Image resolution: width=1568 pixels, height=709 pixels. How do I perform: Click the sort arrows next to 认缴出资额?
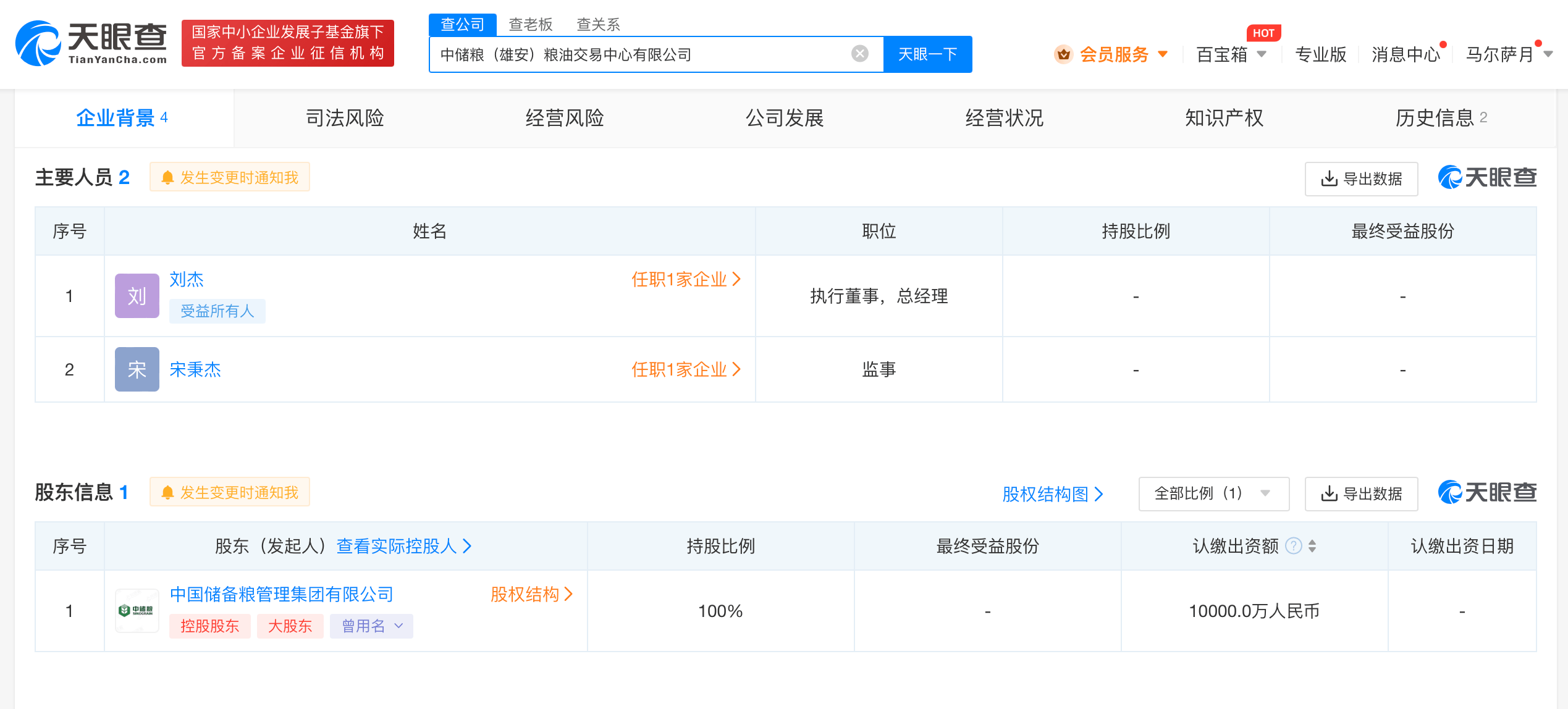point(1312,545)
